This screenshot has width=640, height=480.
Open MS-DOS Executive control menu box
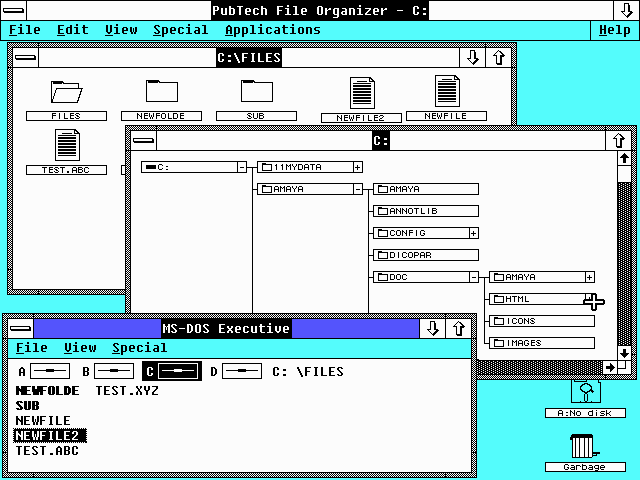(20, 329)
